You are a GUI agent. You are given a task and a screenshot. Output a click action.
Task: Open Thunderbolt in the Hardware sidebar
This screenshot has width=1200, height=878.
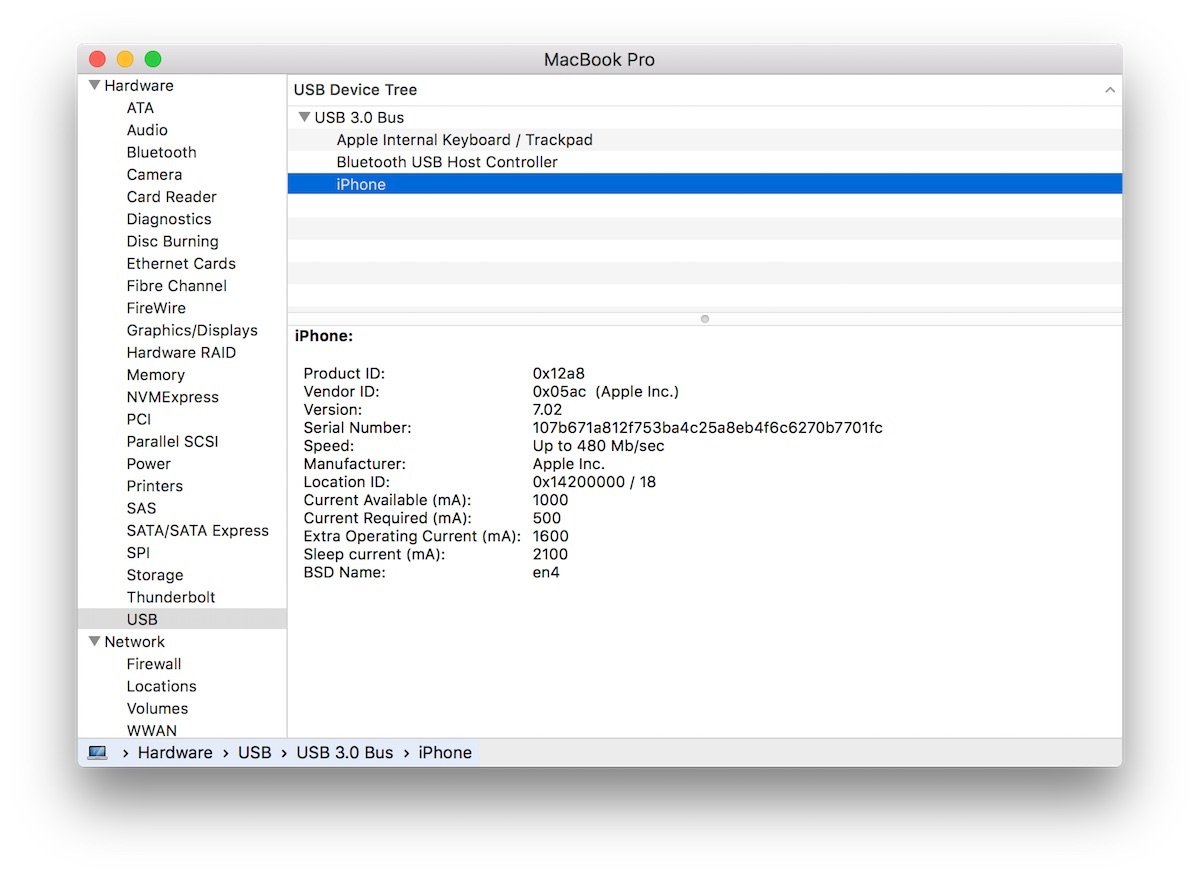pos(171,597)
